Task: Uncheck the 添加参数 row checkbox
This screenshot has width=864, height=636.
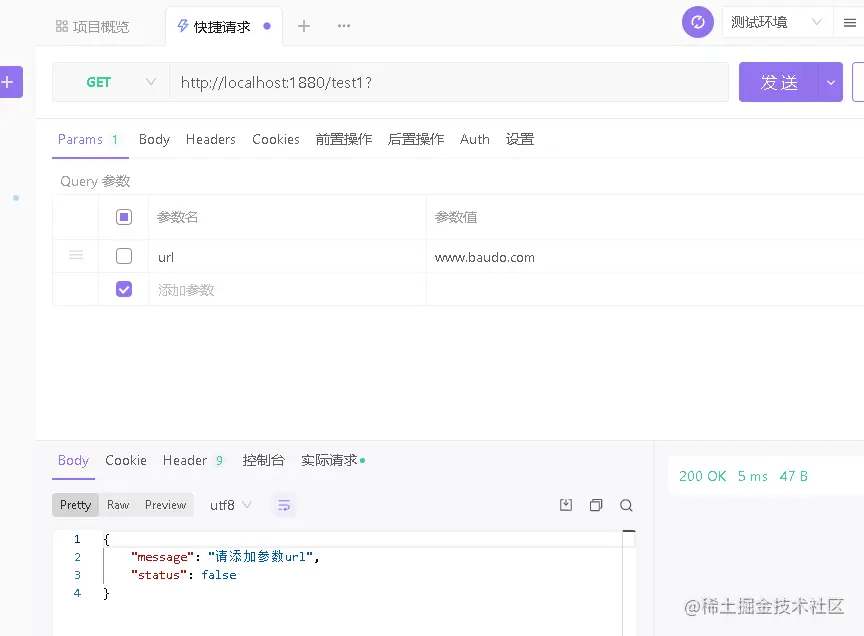Action: (x=124, y=289)
